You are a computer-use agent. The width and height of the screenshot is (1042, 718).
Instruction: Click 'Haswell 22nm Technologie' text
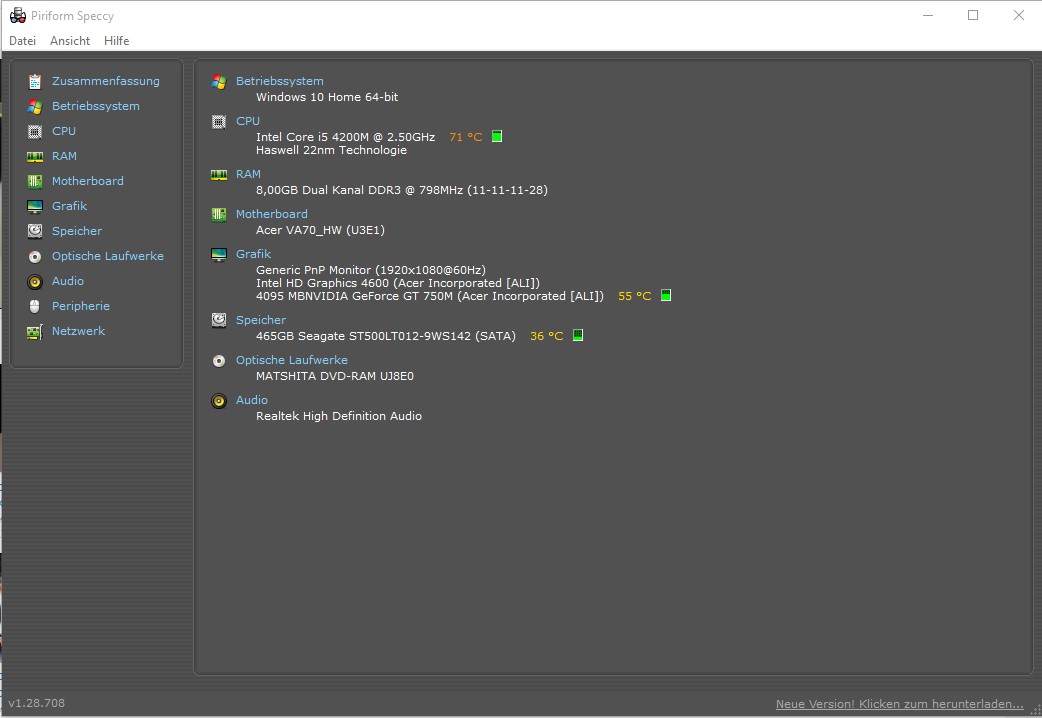(332, 150)
